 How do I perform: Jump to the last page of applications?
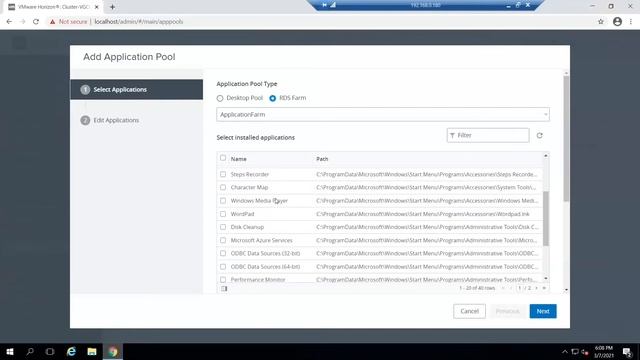[544, 288]
